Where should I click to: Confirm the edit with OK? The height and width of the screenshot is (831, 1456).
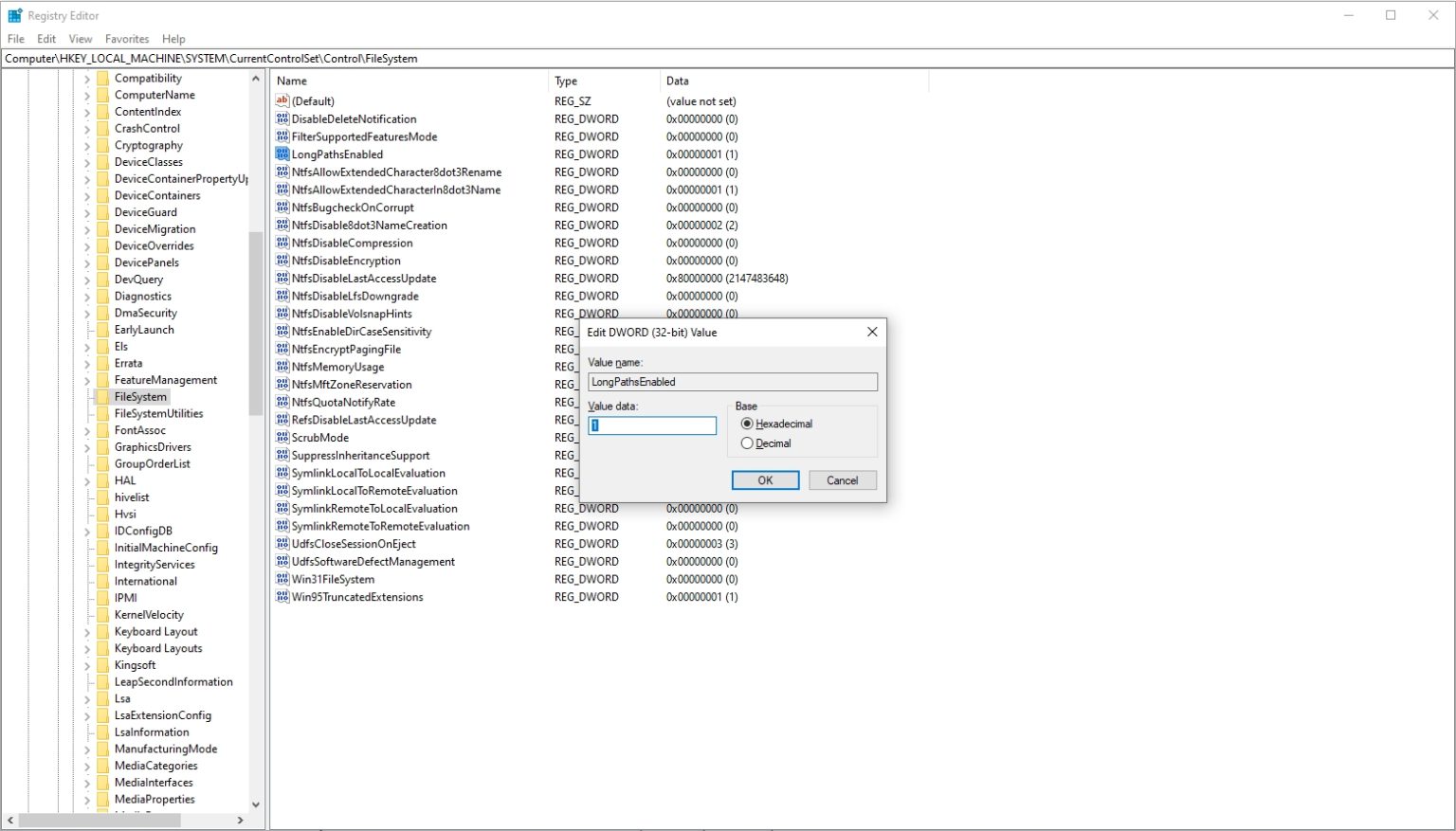(x=765, y=479)
